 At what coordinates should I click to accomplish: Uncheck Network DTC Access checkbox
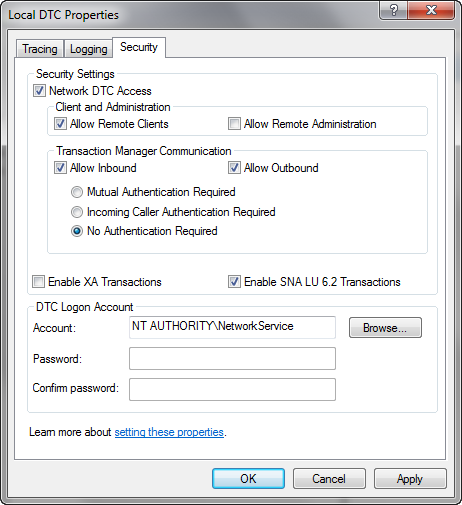coord(39,91)
